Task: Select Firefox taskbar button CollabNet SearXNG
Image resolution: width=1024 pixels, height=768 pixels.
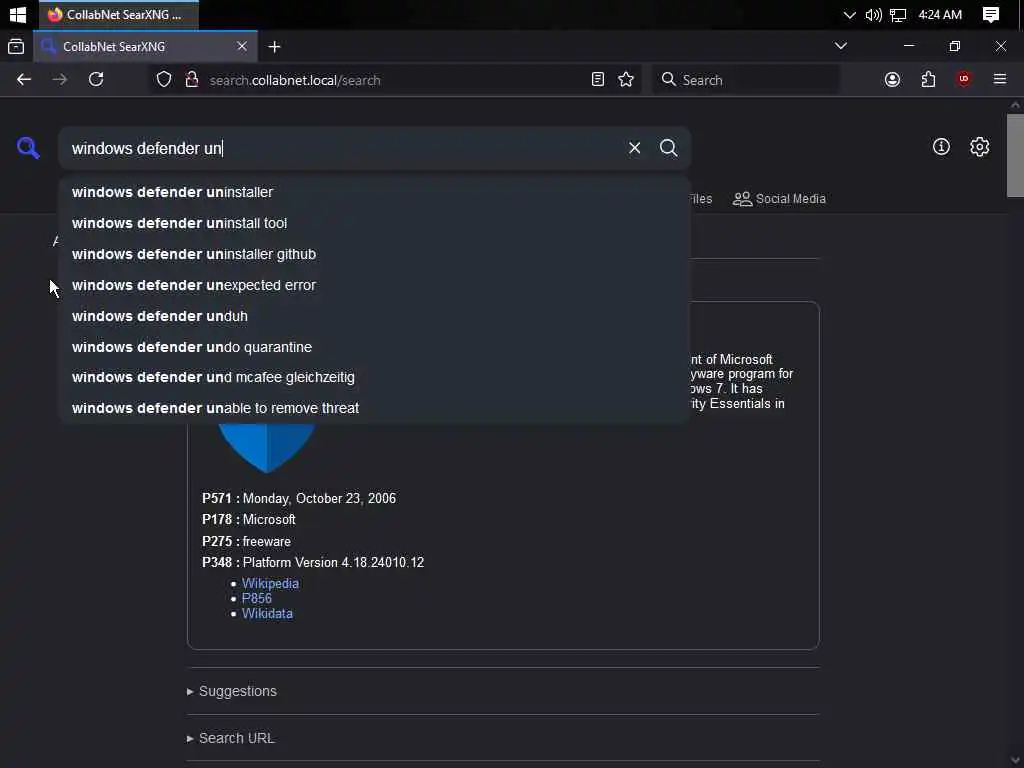Action: [119, 14]
